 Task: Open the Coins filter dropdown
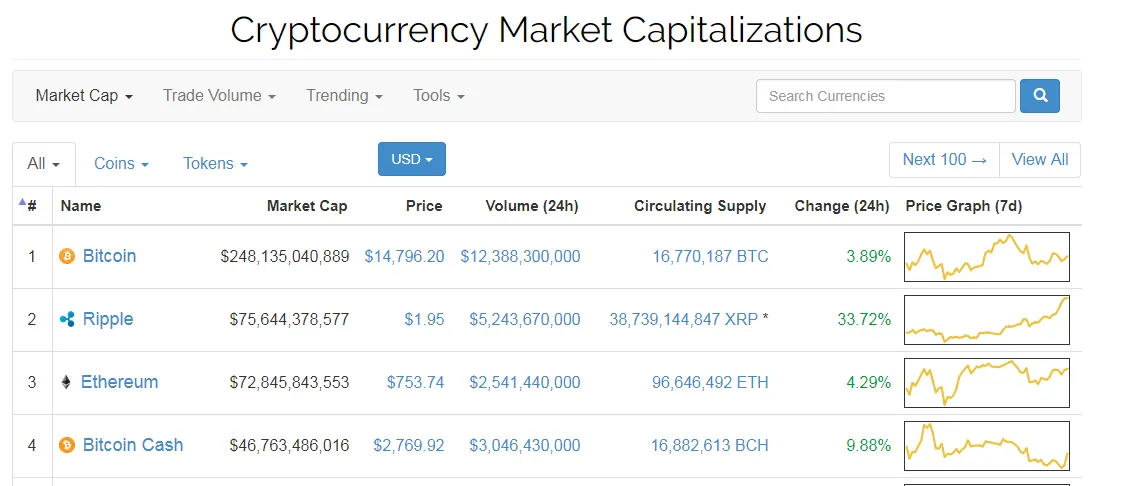tap(122, 163)
